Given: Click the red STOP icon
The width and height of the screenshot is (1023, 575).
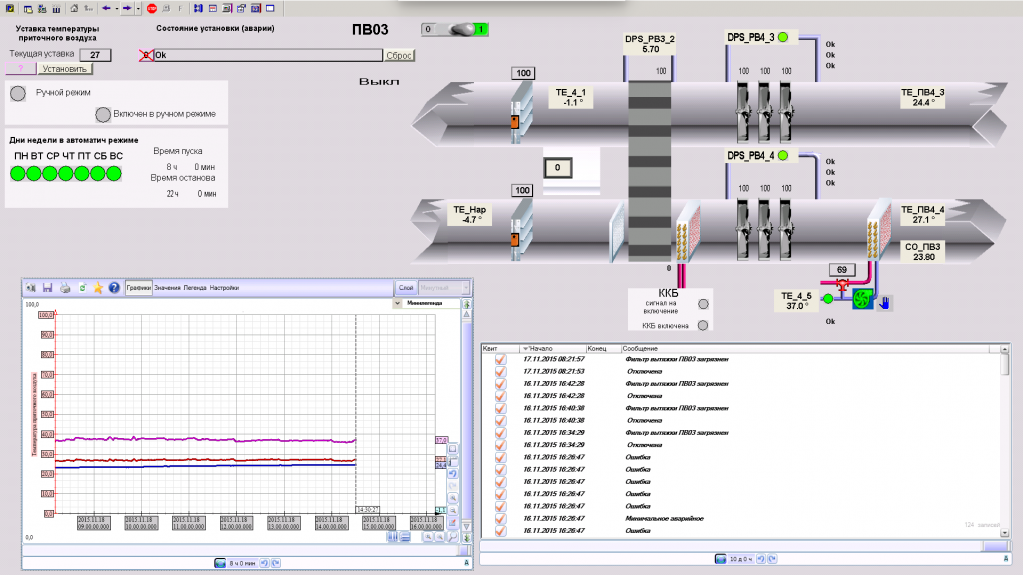Looking at the screenshot, I should pos(152,8).
